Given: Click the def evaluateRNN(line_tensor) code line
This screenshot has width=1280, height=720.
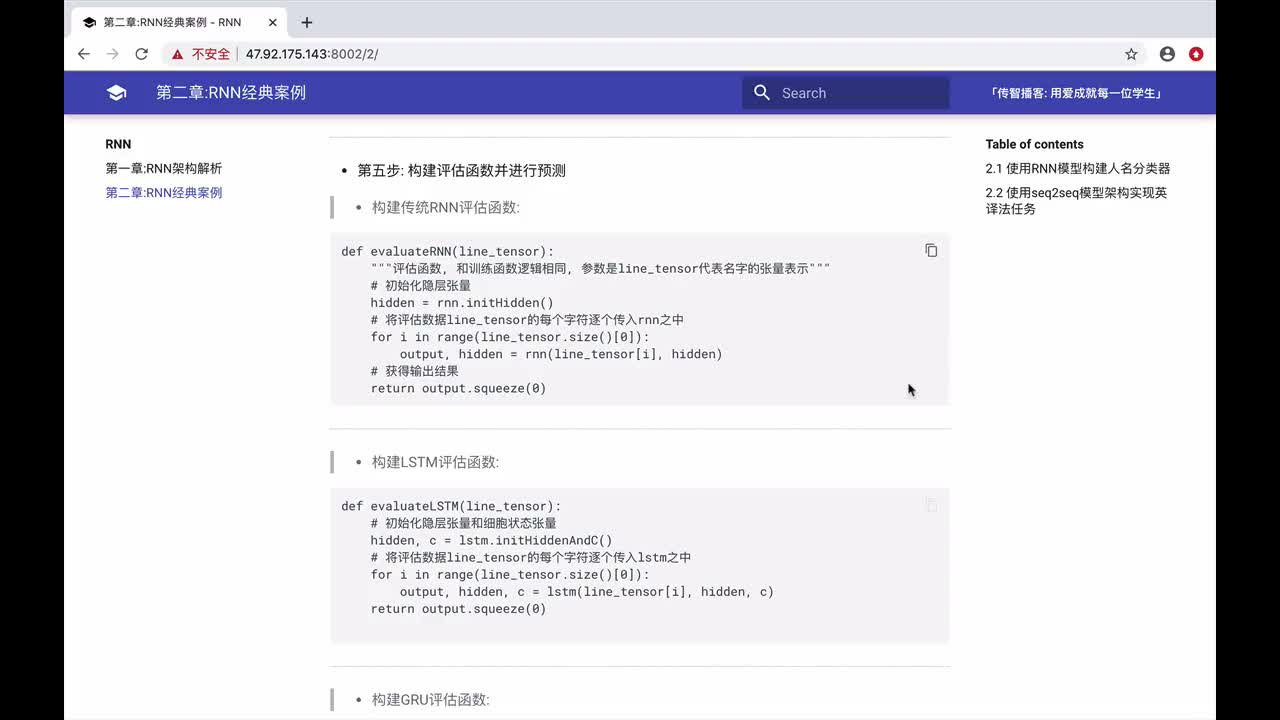Looking at the screenshot, I should coord(447,251).
